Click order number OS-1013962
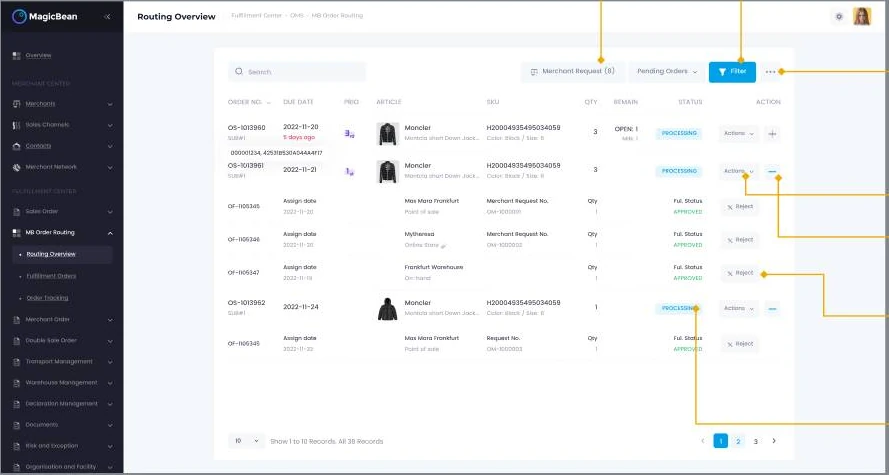889x475 pixels. (247, 303)
